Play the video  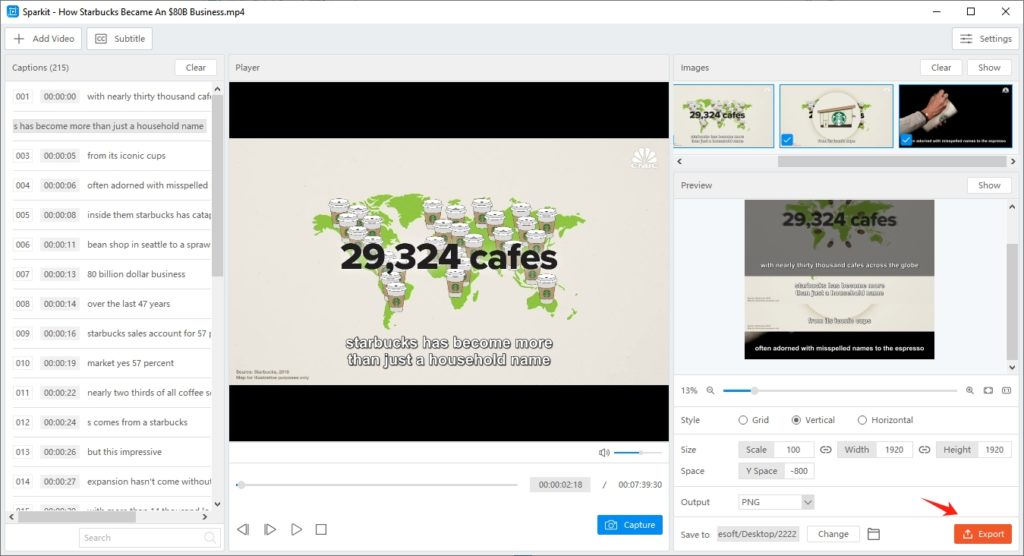(x=296, y=529)
